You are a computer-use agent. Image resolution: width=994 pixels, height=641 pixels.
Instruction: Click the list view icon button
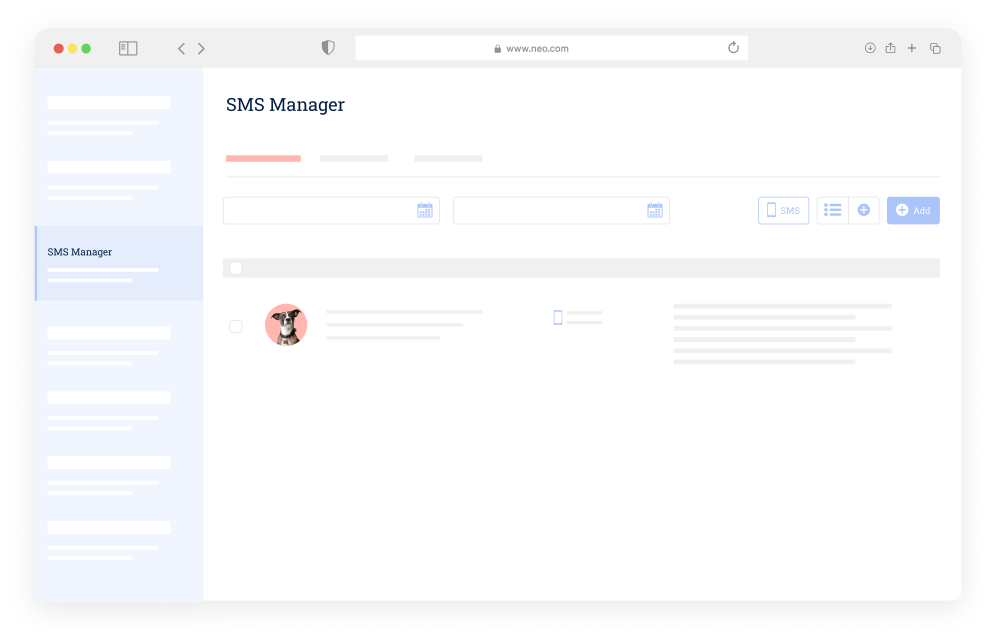pyautogui.click(x=832, y=210)
